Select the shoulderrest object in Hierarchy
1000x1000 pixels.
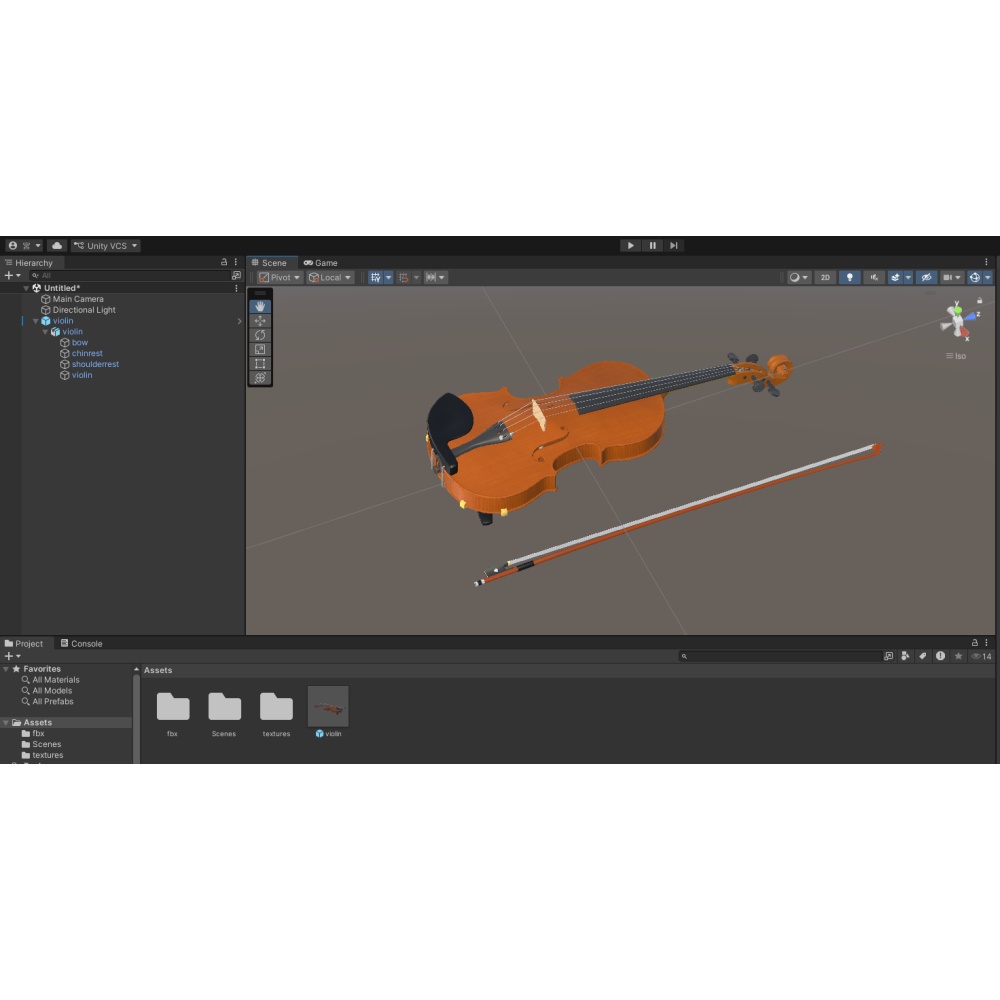pyautogui.click(x=96, y=364)
